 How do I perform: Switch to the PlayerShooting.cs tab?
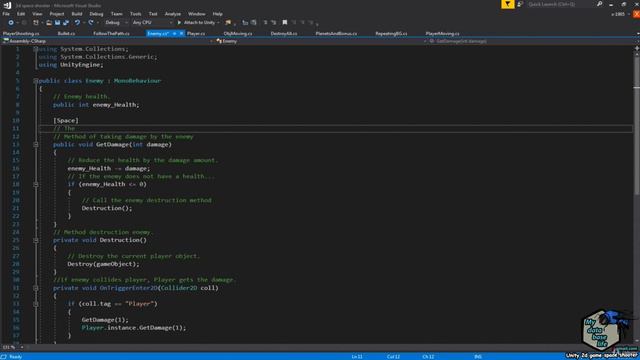(x=21, y=33)
